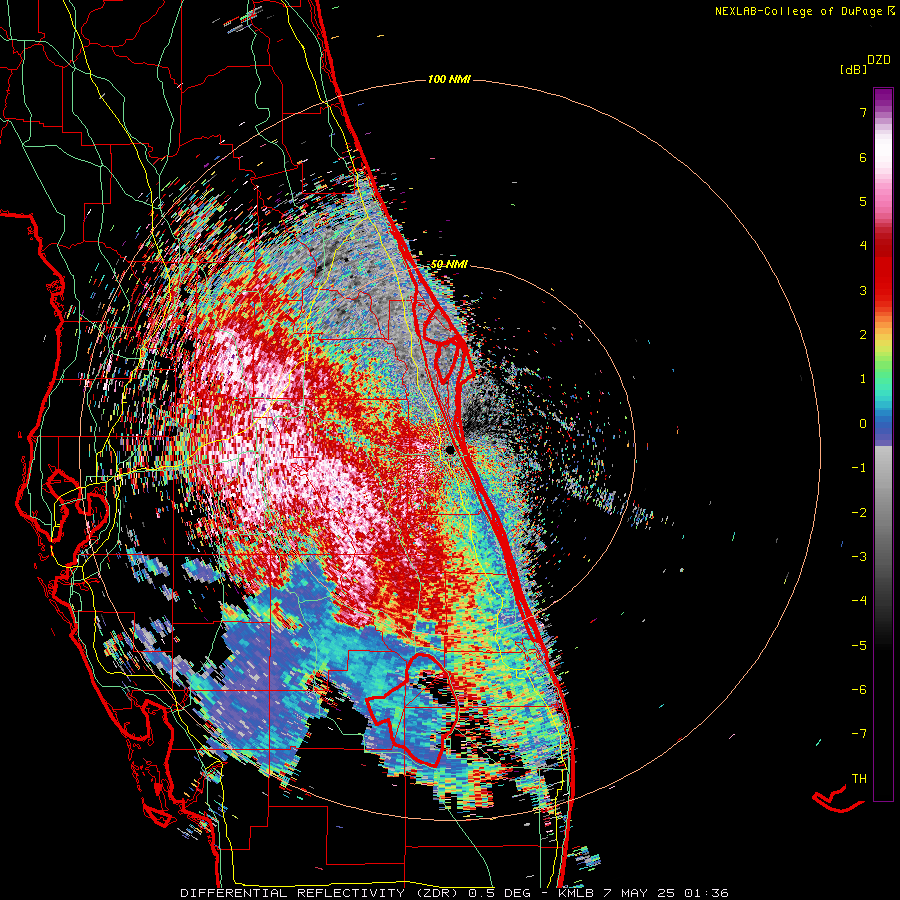Click the -5 tick label on color scale
The image size is (900, 900).
pos(859,646)
